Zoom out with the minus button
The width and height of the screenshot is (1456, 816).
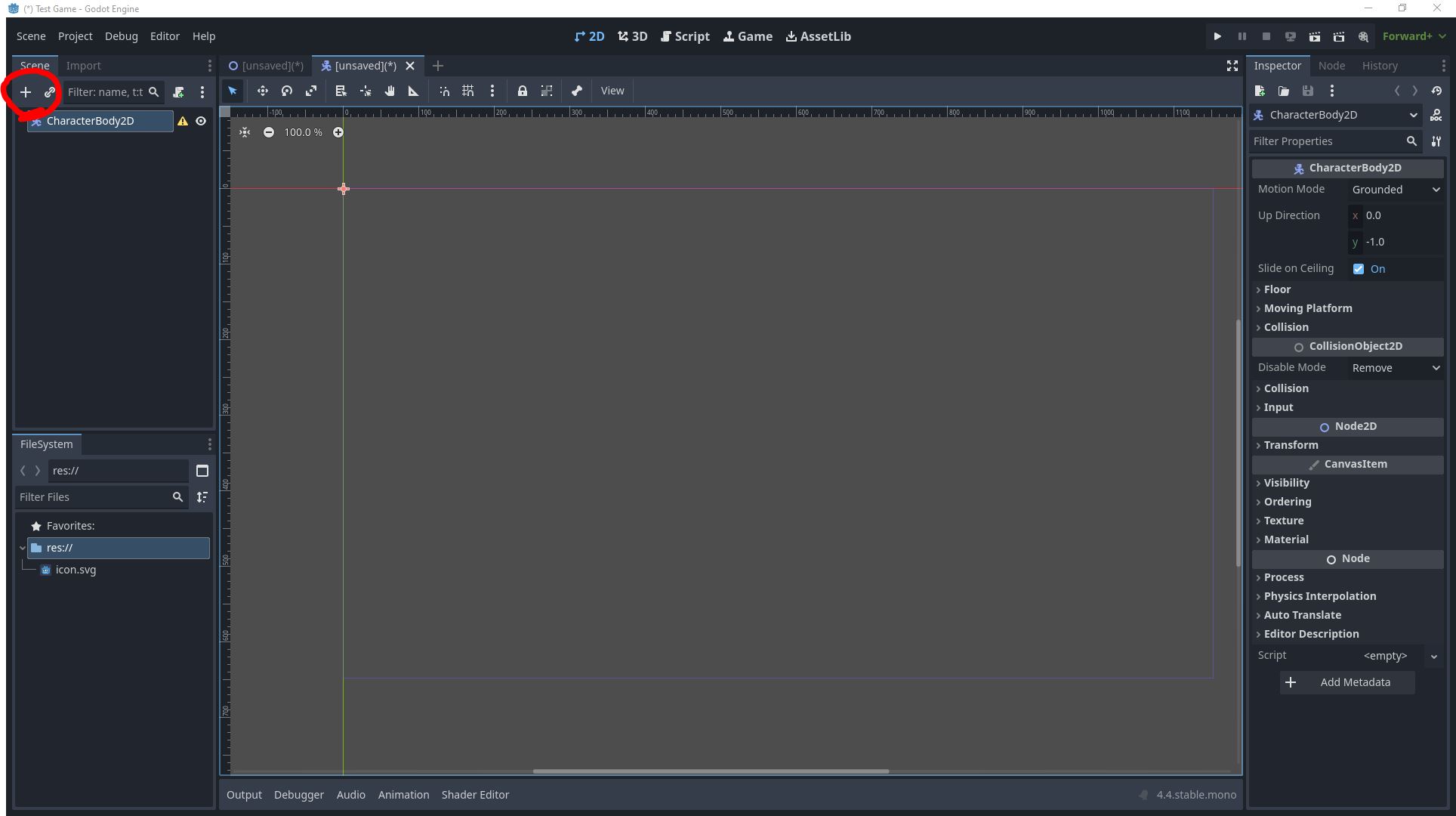click(269, 132)
